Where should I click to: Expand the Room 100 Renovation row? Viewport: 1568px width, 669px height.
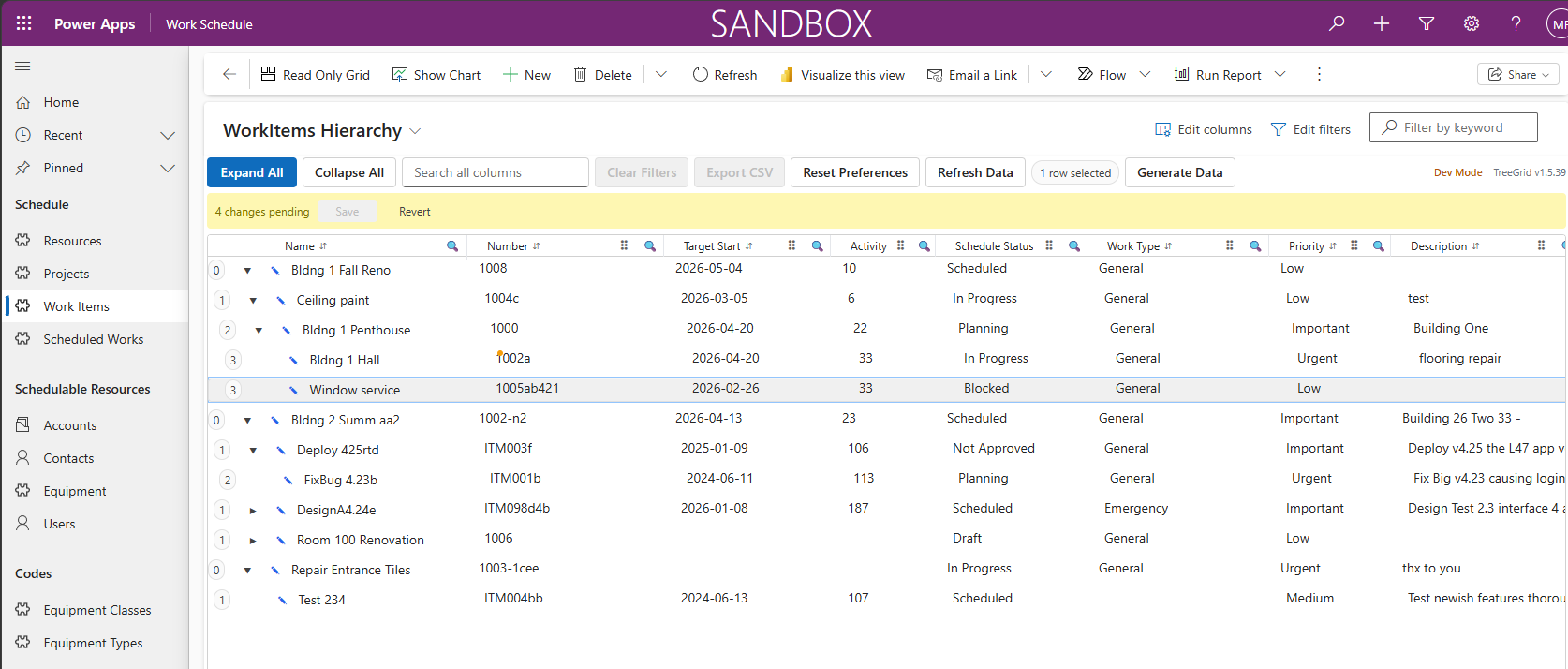[x=253, y=541]
